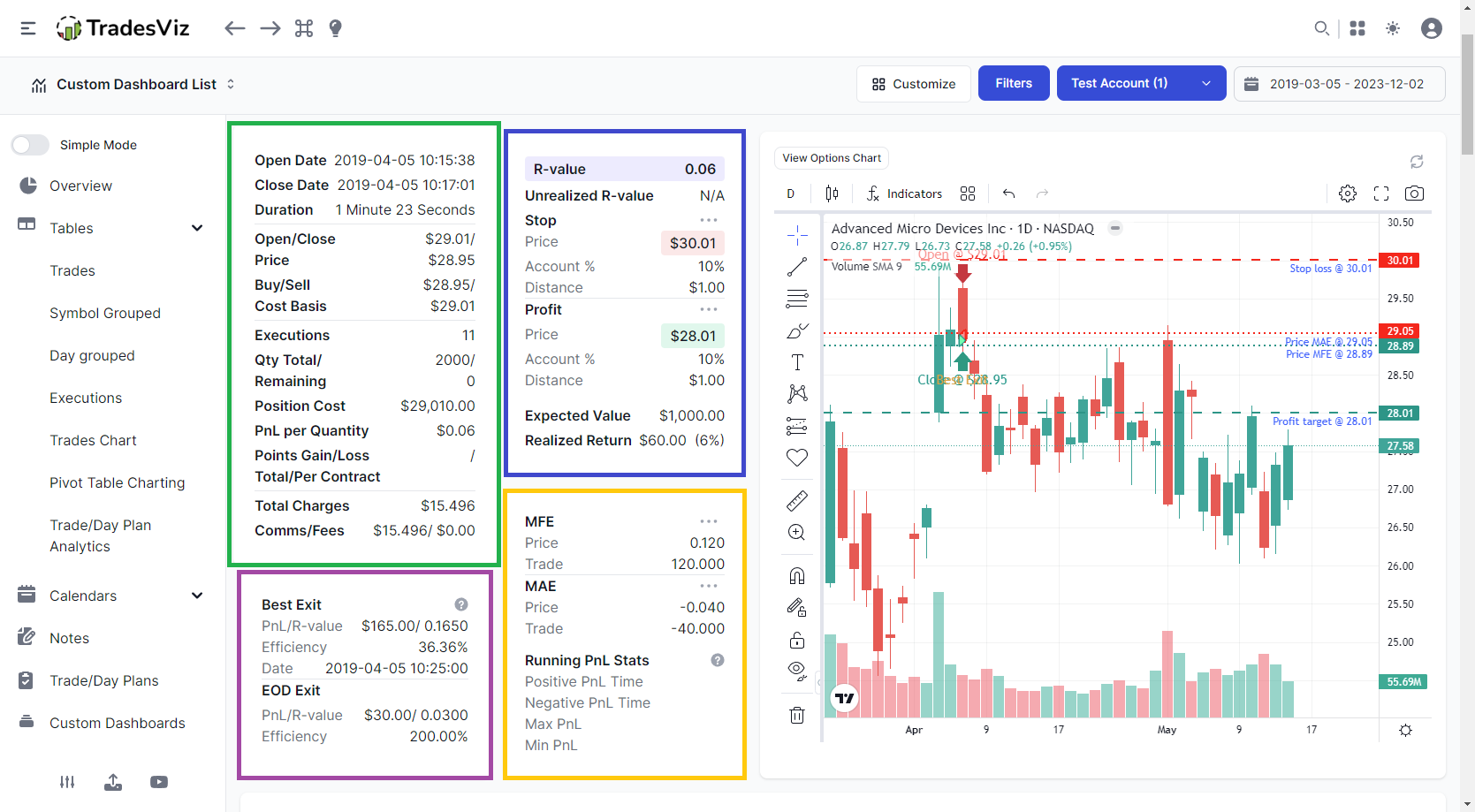Take a chart snapshot with camera
Viewport: 1475px width, 812px height.
click(x=1414, y=194)
